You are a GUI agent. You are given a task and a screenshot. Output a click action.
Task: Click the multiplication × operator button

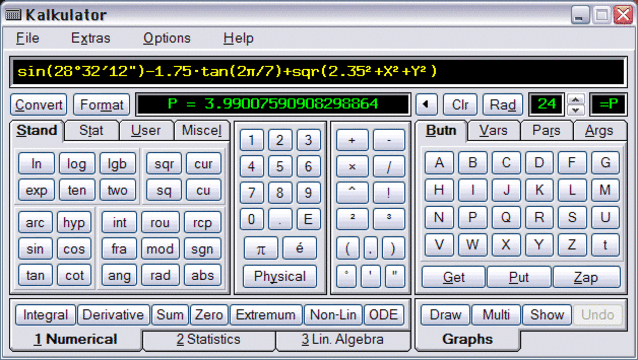tap(352, 166)
